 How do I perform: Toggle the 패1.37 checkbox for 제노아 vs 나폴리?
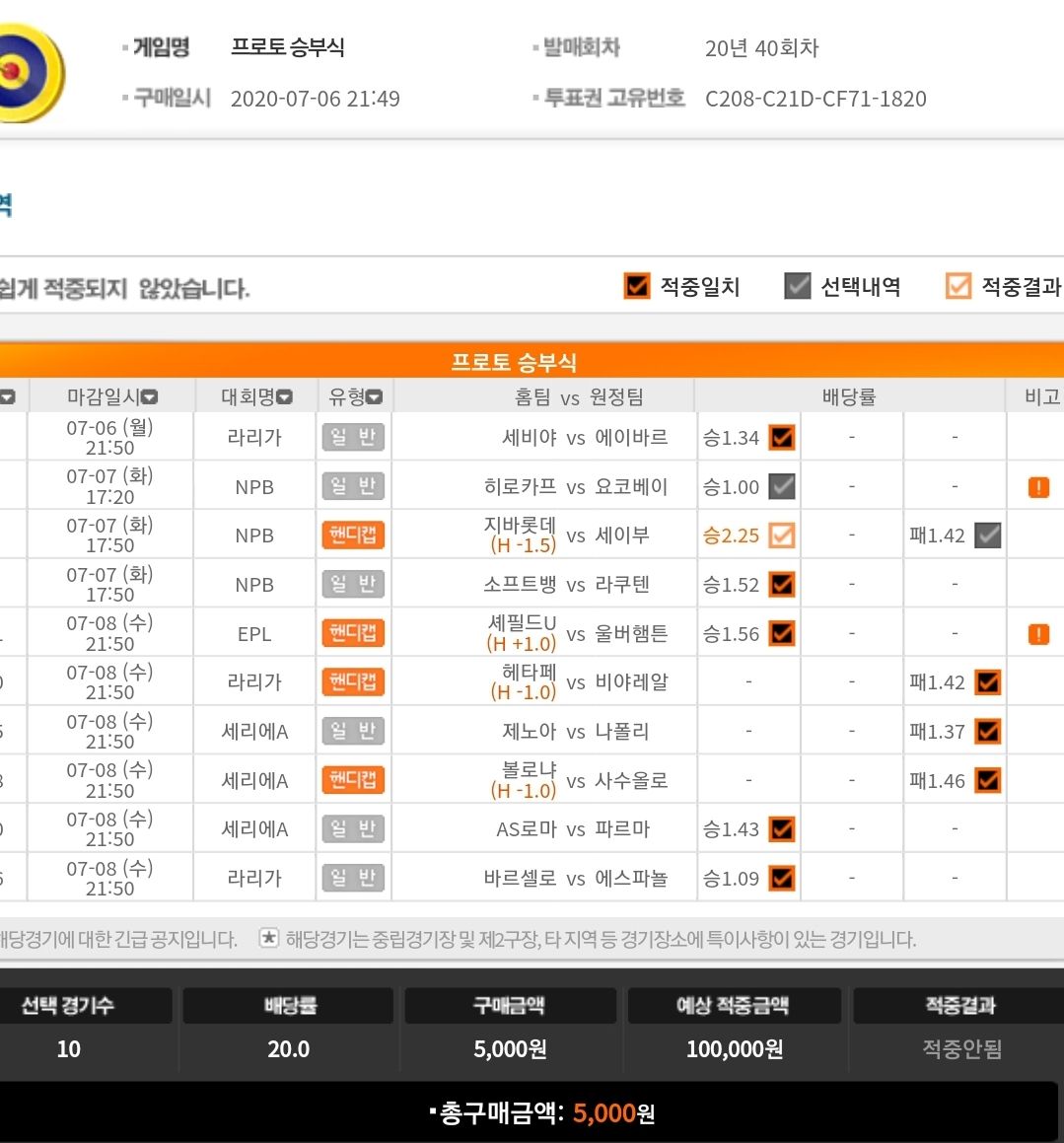coord(987,732)
